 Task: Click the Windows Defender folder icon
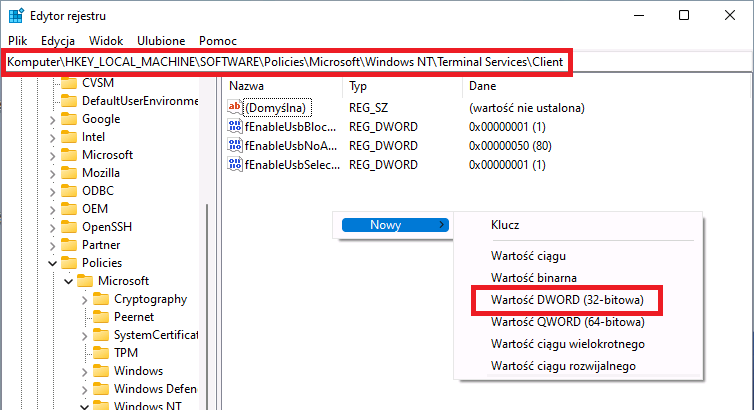coord(101,389)
